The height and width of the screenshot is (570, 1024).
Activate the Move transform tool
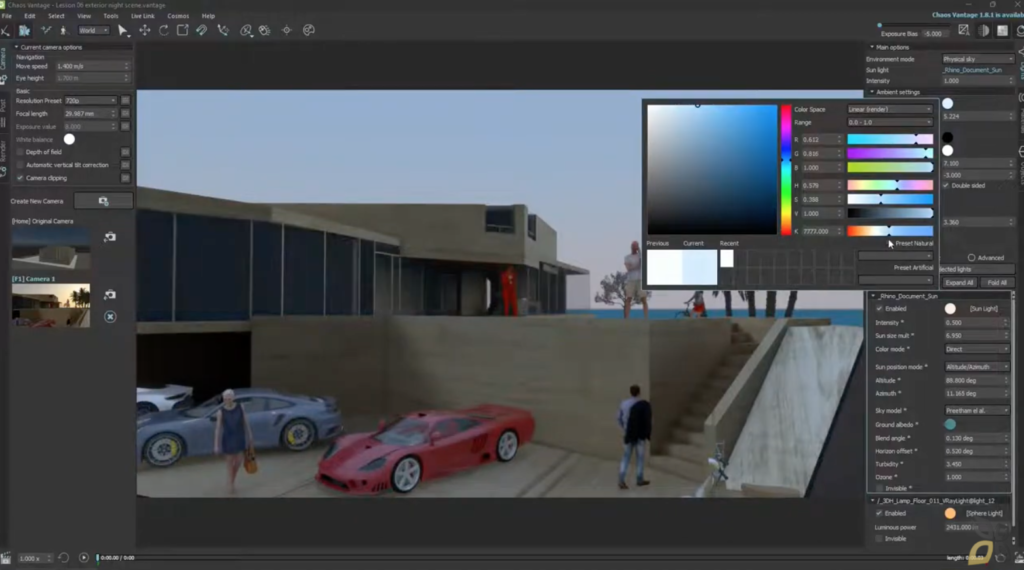click(144, 30)
